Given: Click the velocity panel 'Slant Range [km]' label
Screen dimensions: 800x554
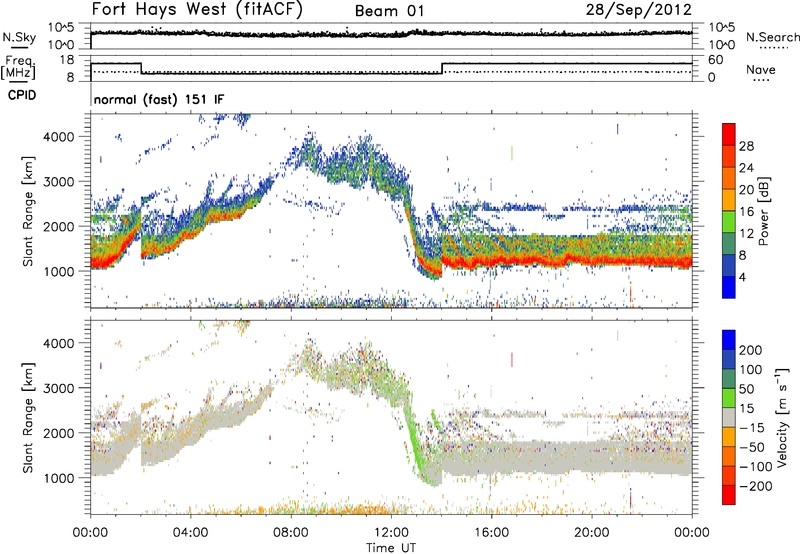Looking at the screenshot, I should (28, 417).
